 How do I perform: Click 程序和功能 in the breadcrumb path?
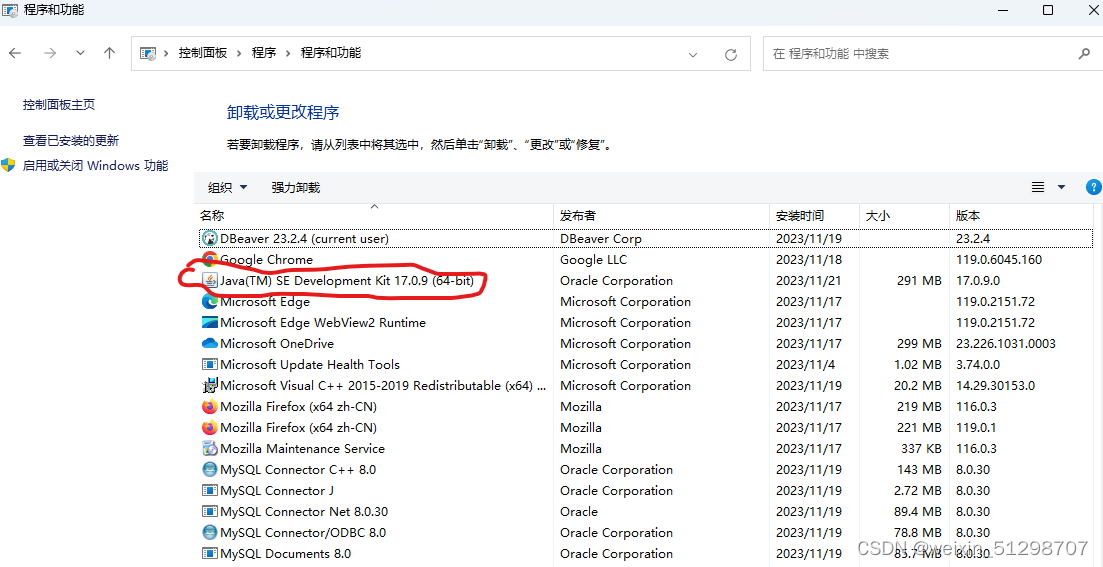pos(331,53)
